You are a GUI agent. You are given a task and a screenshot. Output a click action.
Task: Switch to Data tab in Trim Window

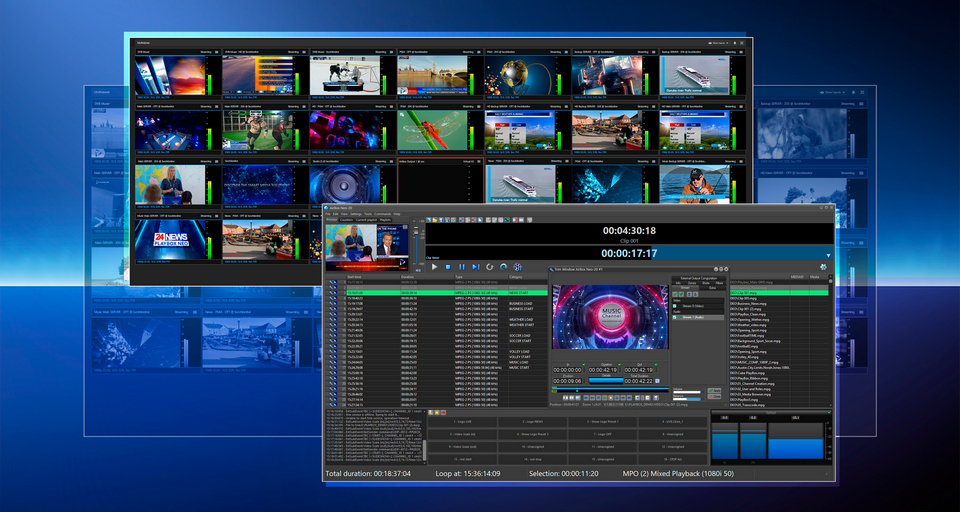(712, 288)
